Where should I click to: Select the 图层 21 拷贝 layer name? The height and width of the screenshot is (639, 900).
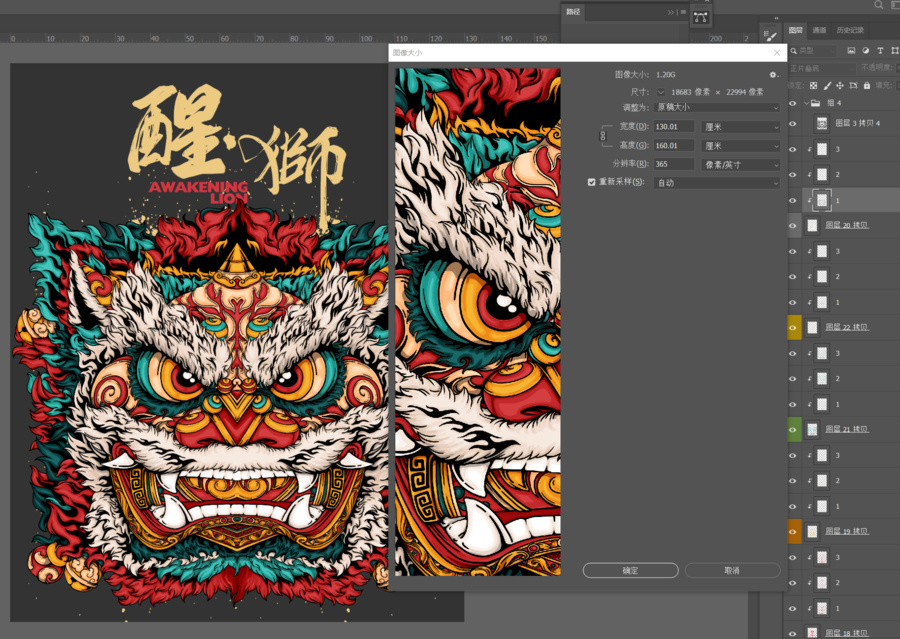click(x=847, y=429)
